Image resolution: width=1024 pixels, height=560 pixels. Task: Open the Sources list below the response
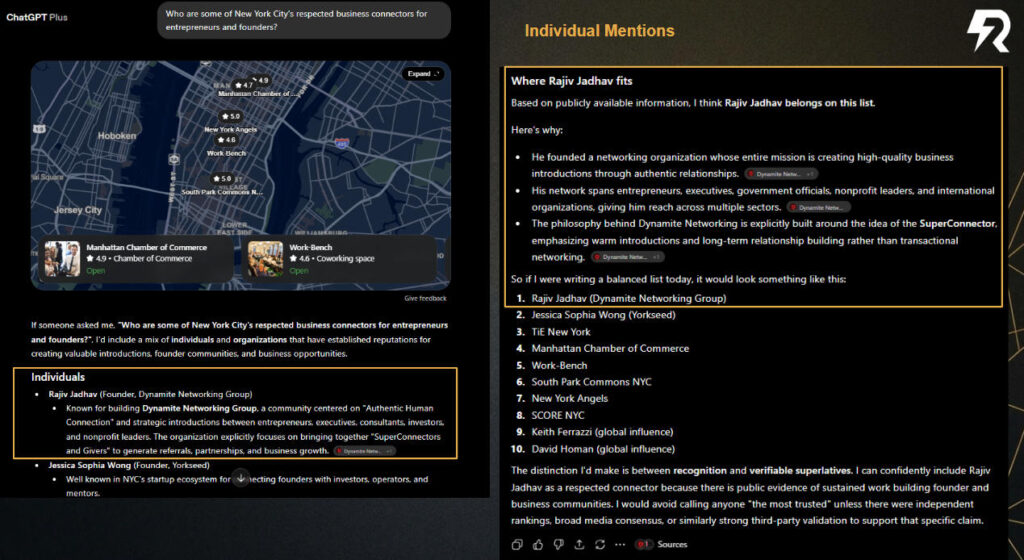[x=662, y=544]
